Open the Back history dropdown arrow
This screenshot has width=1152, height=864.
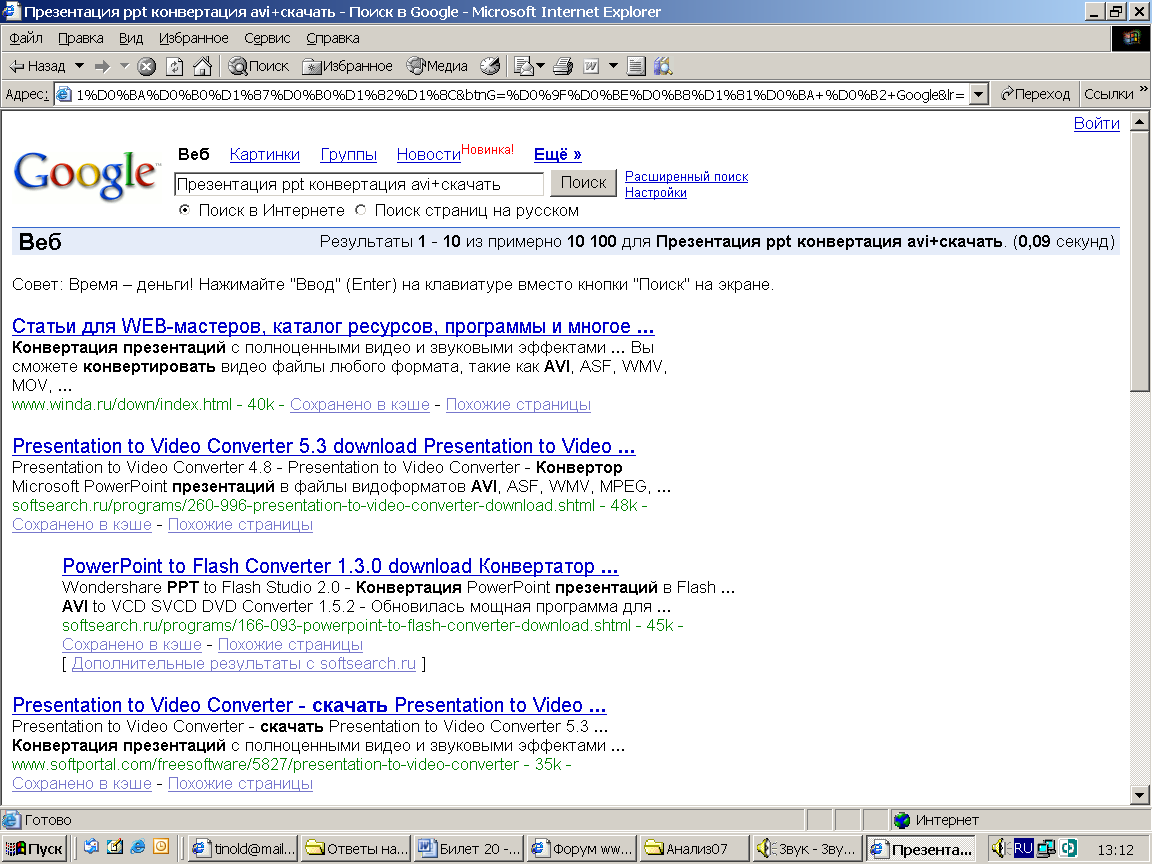click(79, 66)
